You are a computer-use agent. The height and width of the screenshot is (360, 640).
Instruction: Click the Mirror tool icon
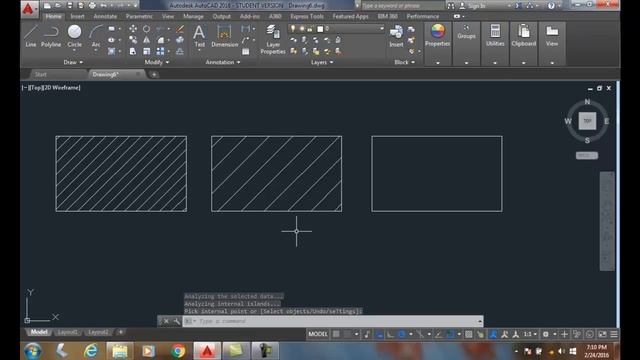(146, 40)
